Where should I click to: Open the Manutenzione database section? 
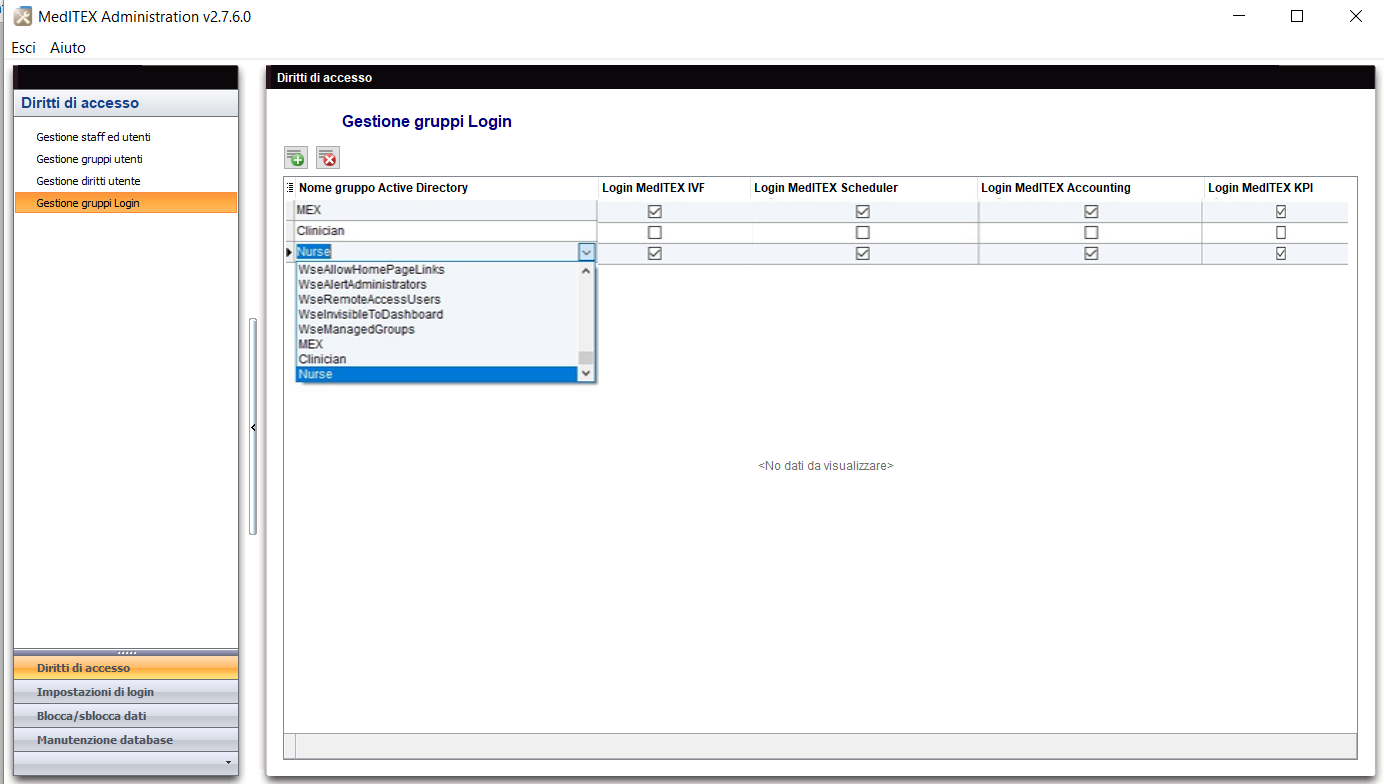click(x=126, y=740)
